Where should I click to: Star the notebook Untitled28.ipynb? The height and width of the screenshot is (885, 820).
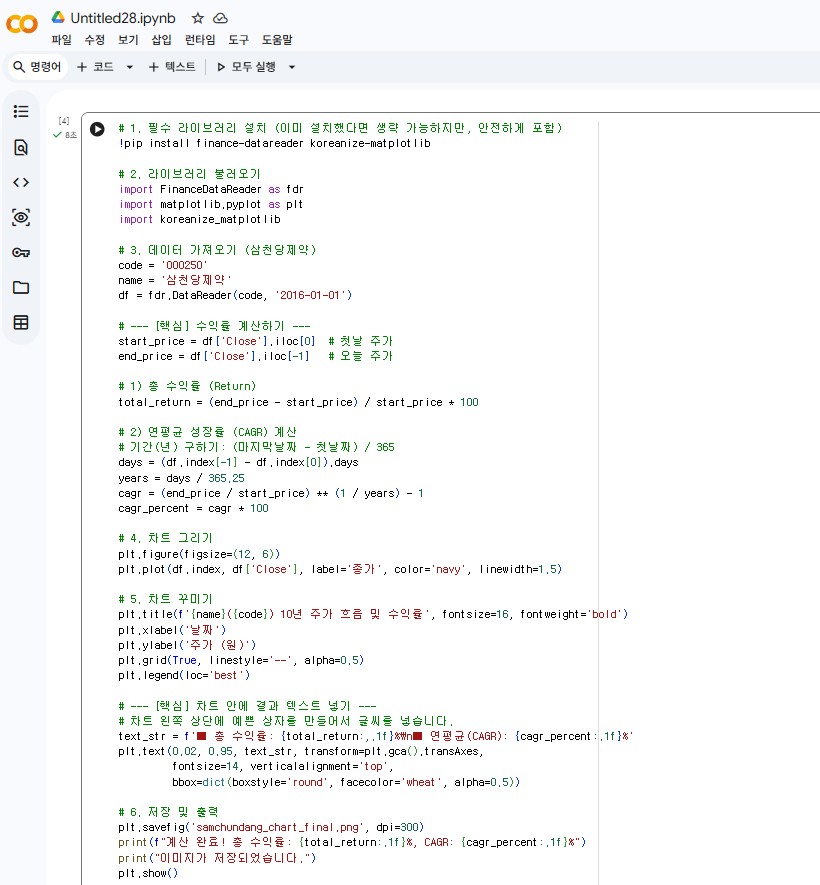coord(197,18)
